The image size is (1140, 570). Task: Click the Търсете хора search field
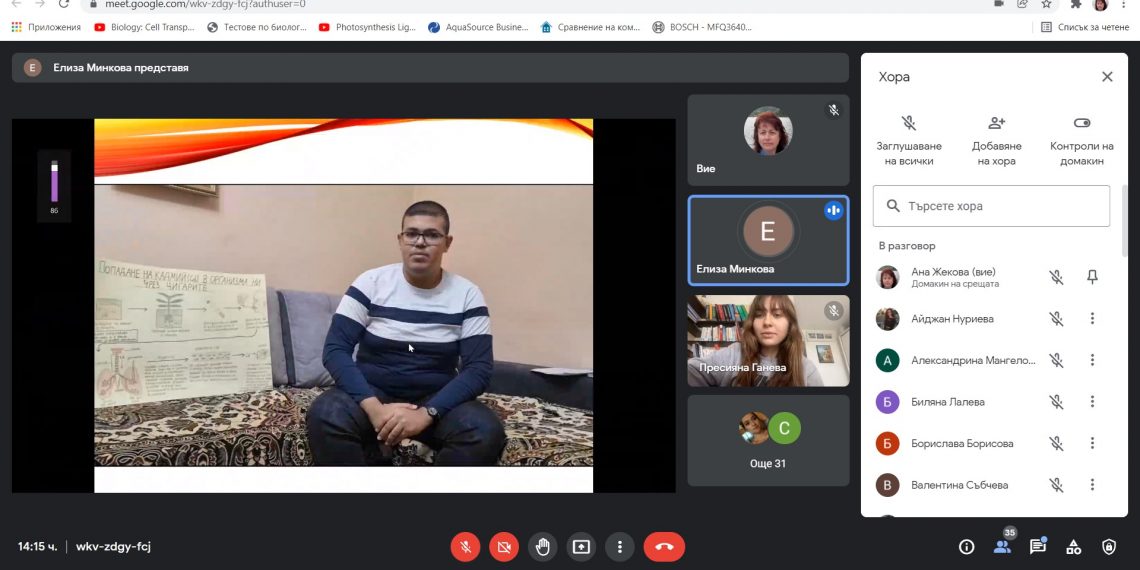[991, 206]
